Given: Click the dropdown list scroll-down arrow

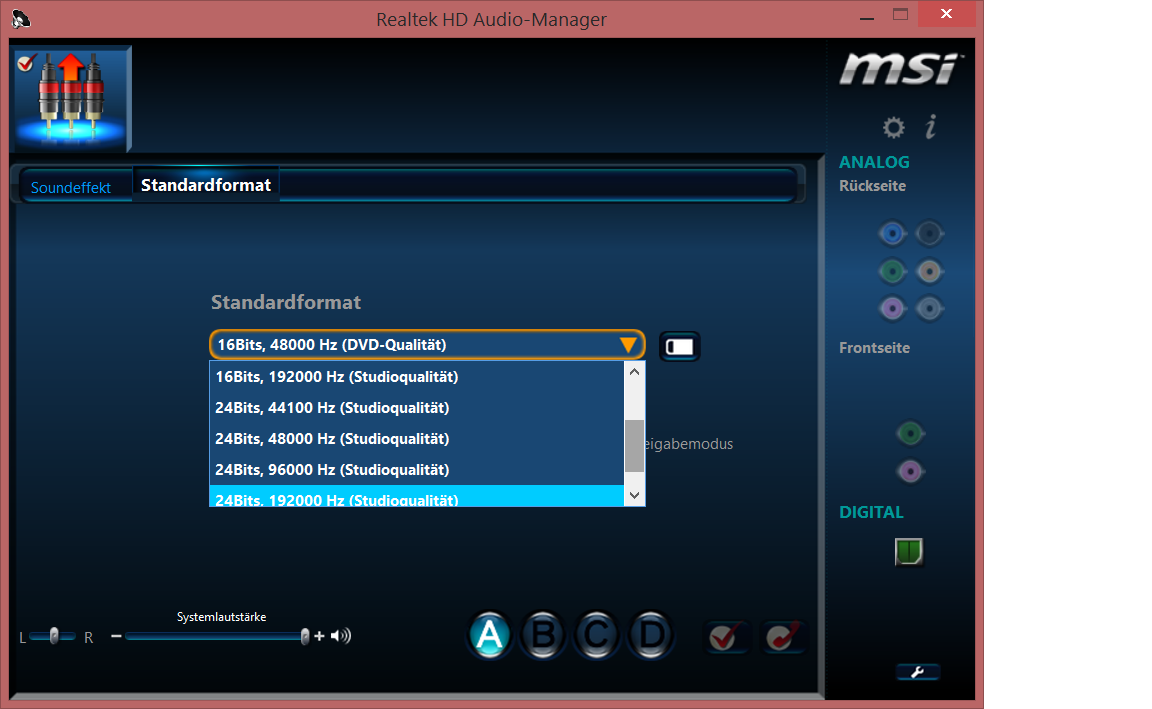Looking at the screenshot, I should [x=635, y=495].
